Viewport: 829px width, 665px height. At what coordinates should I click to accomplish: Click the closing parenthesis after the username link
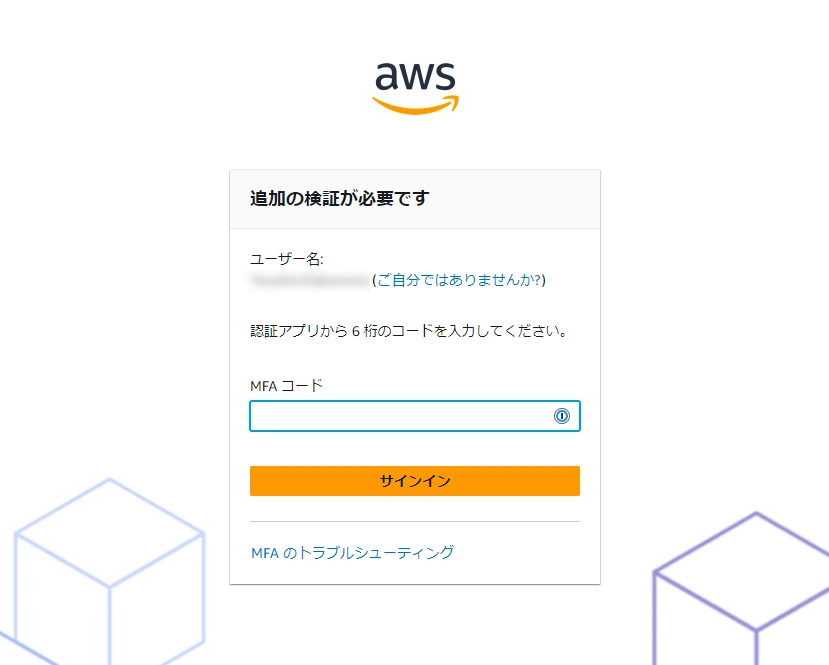[x=544, y=280]
